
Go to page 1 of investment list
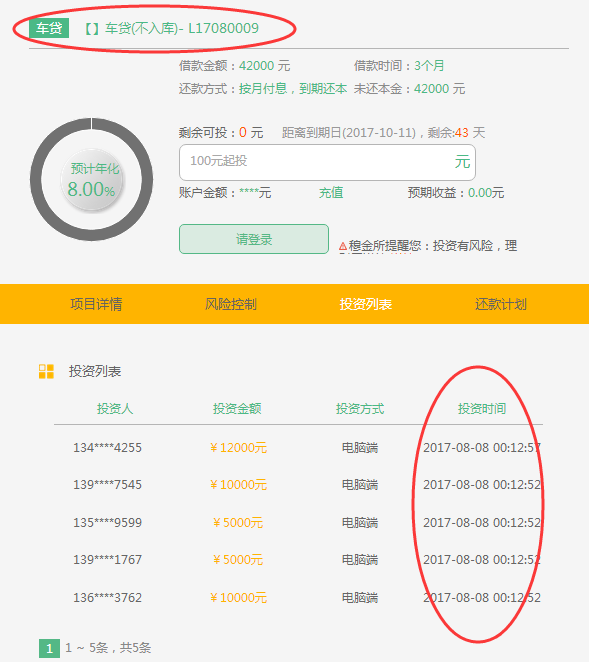[x=49, y=648]
